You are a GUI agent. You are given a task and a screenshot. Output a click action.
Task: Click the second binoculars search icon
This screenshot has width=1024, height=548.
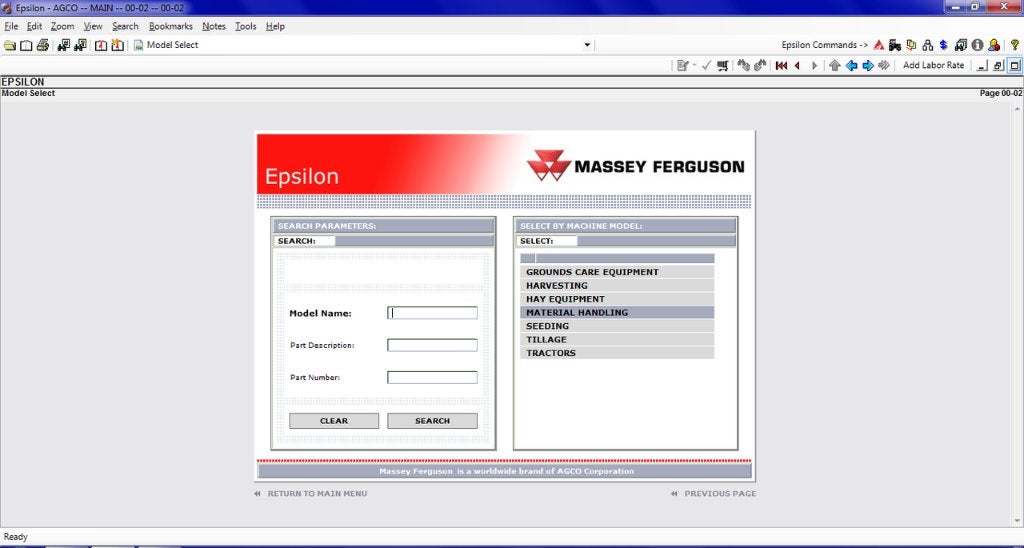pos(80,45)
